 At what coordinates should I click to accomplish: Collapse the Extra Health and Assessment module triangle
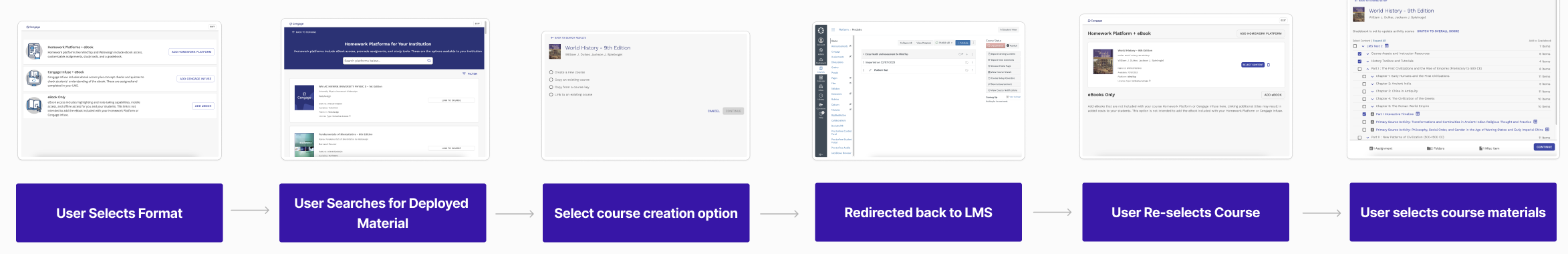pyautogui.click(x=864, y=53)
